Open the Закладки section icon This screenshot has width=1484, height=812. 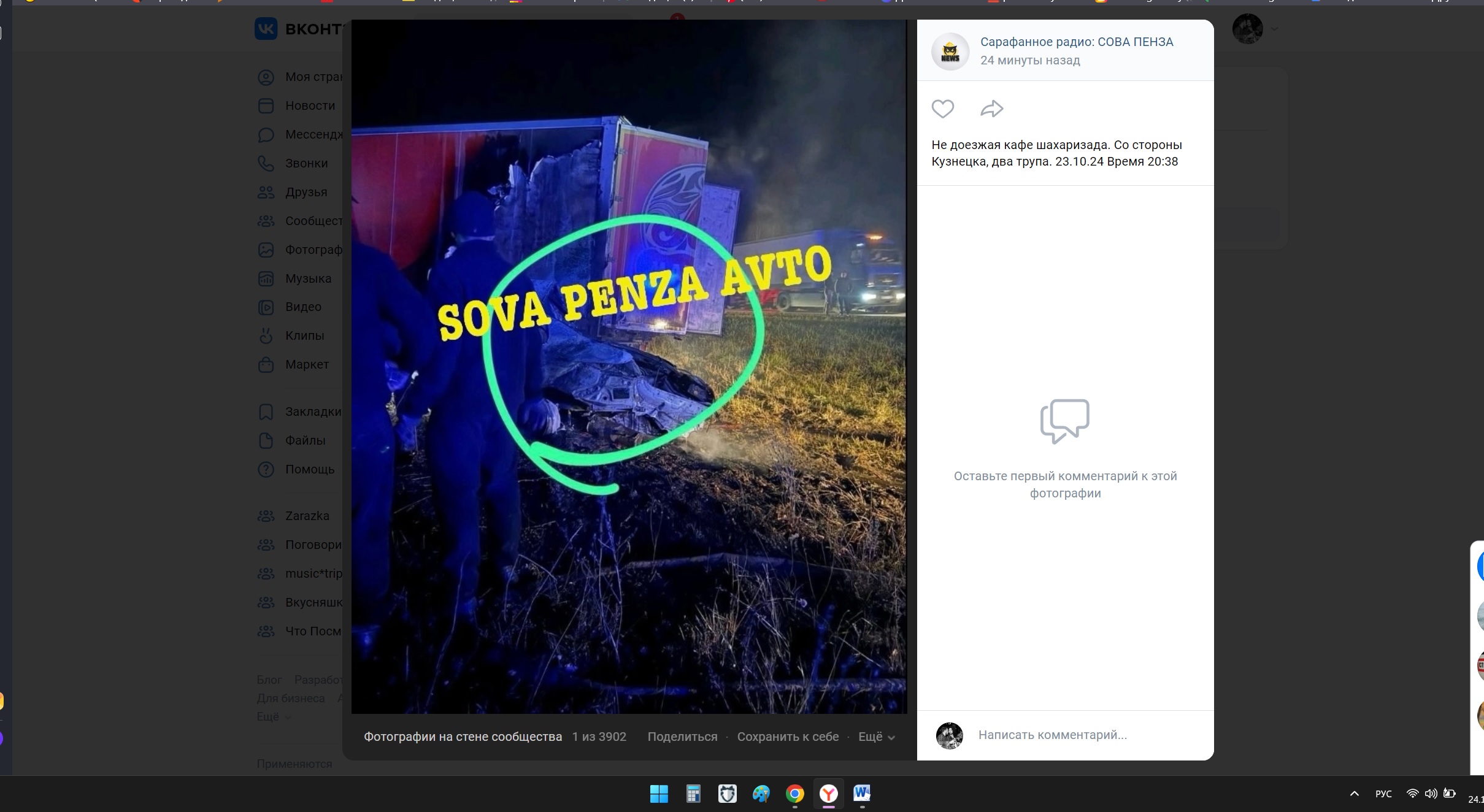coord(266,412)
